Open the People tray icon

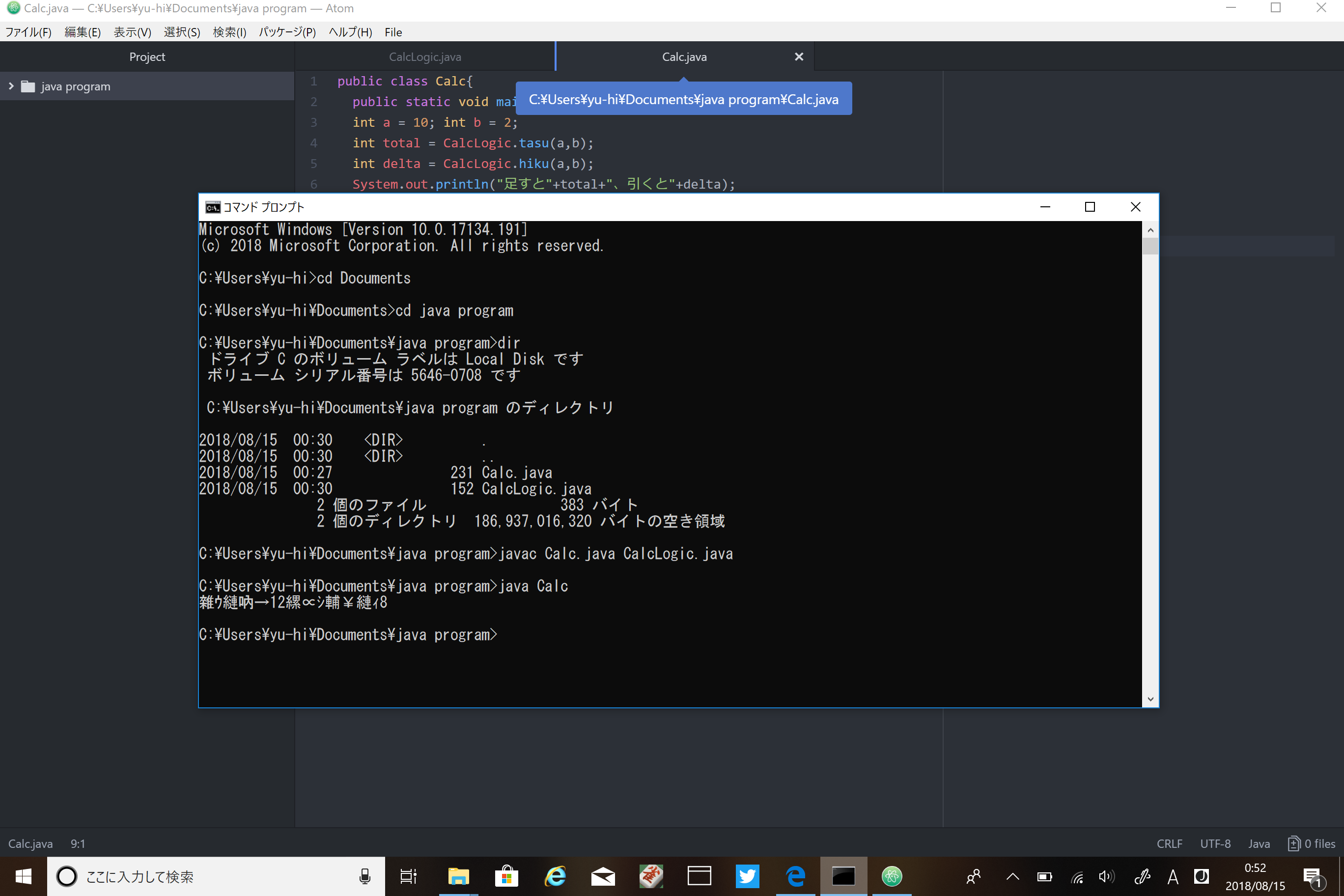pos(974,876)
